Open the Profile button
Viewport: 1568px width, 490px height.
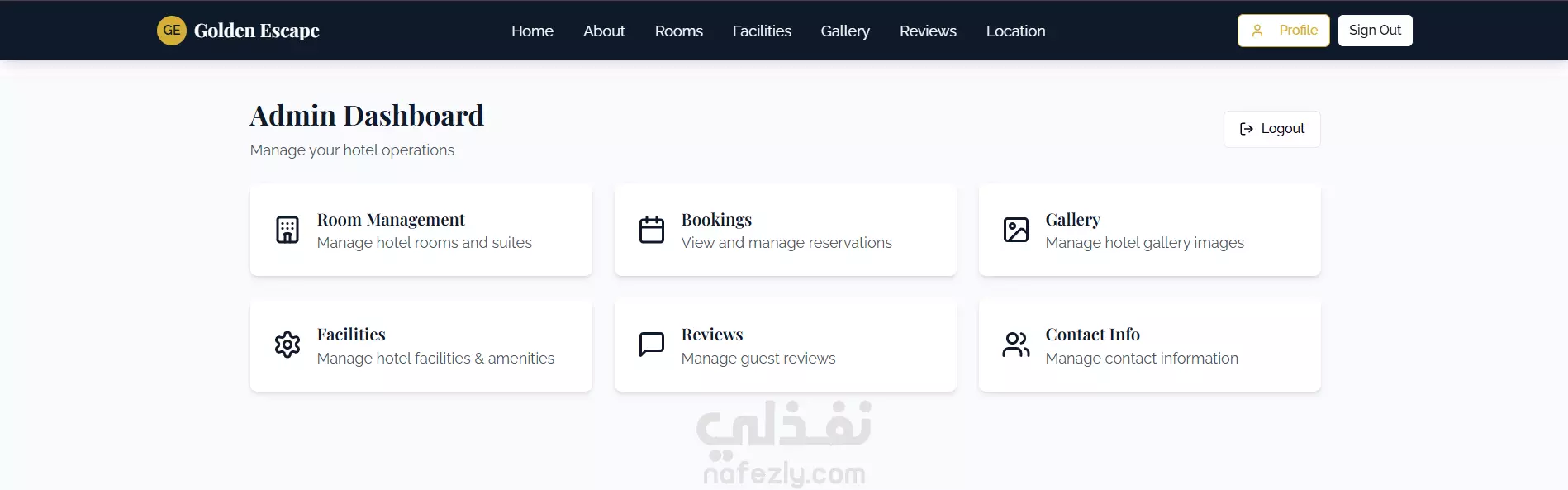[x=1284, y=31]
